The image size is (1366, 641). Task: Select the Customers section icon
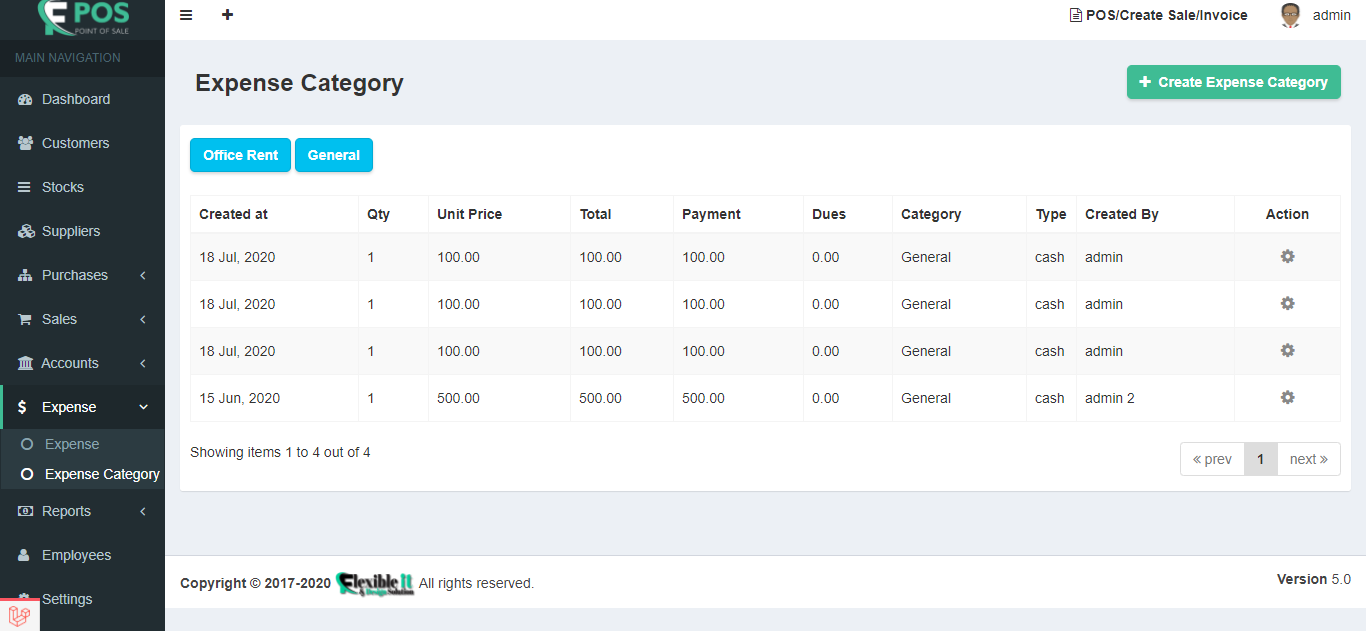(24, 142)
